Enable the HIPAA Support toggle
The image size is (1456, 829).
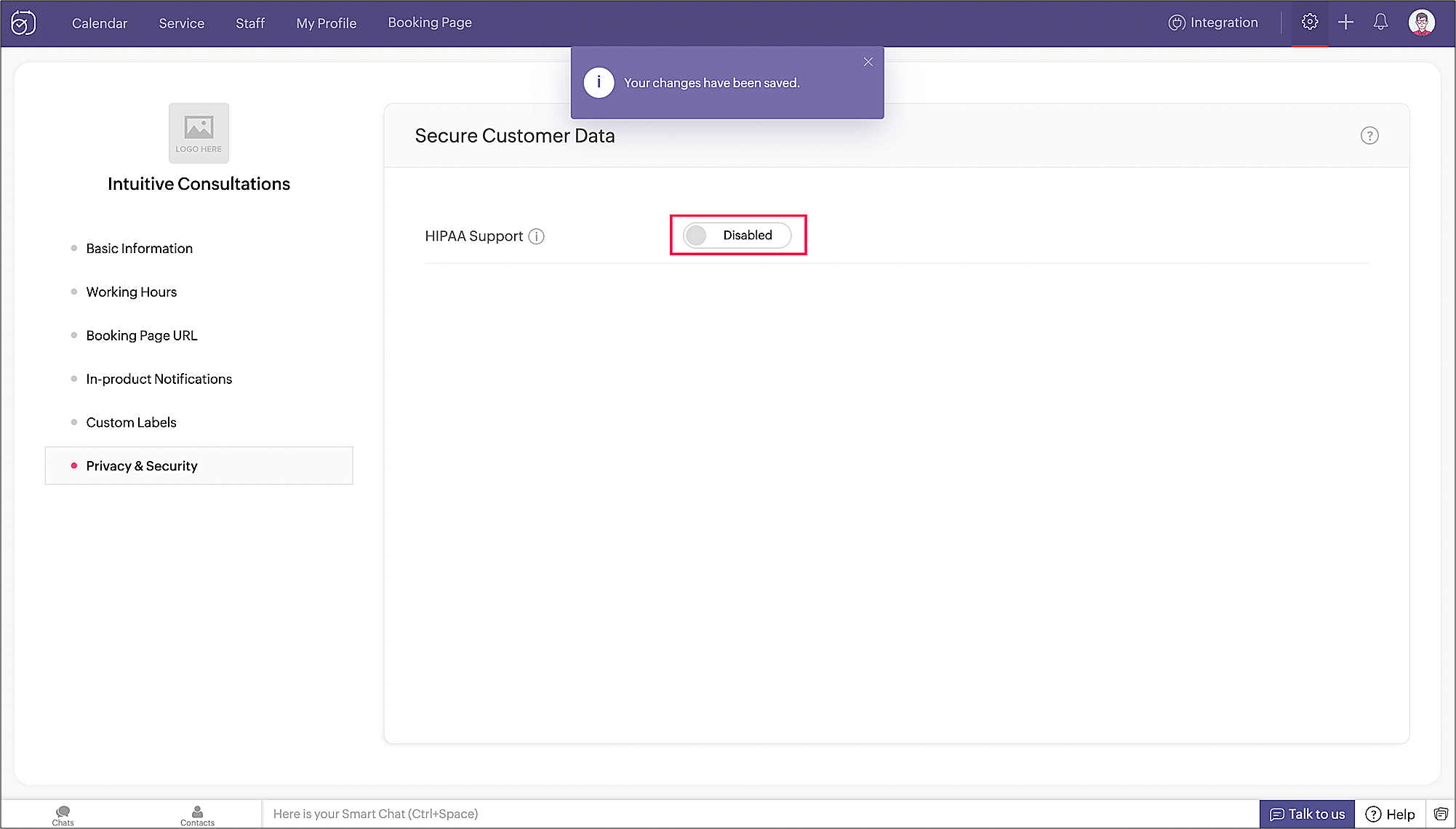click(737, 236)
